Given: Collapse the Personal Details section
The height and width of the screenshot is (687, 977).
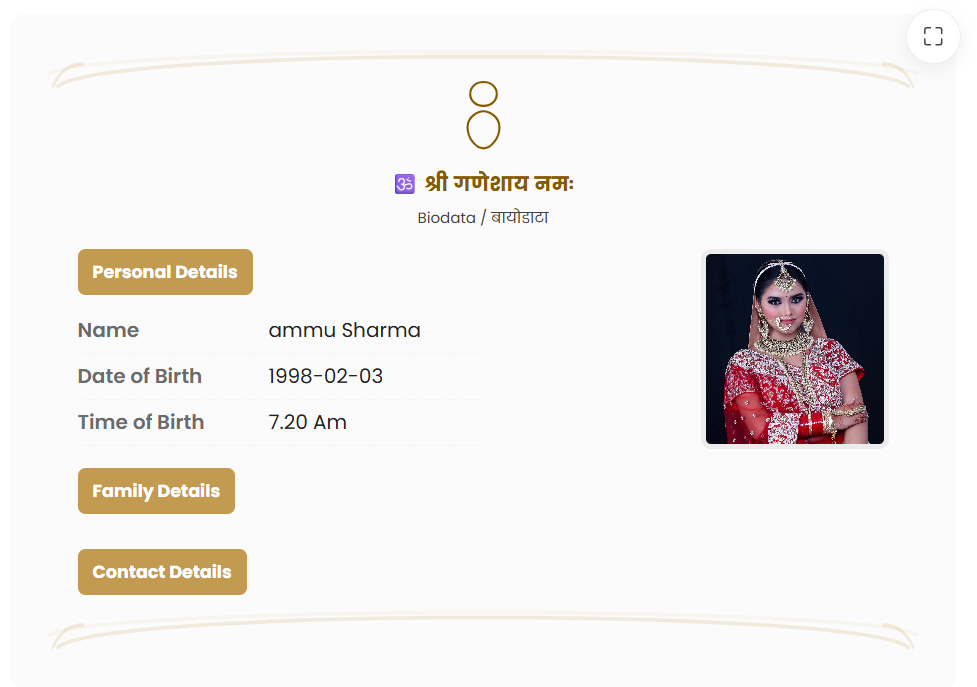Looking at the screenshot, I should tap(165, 271).
